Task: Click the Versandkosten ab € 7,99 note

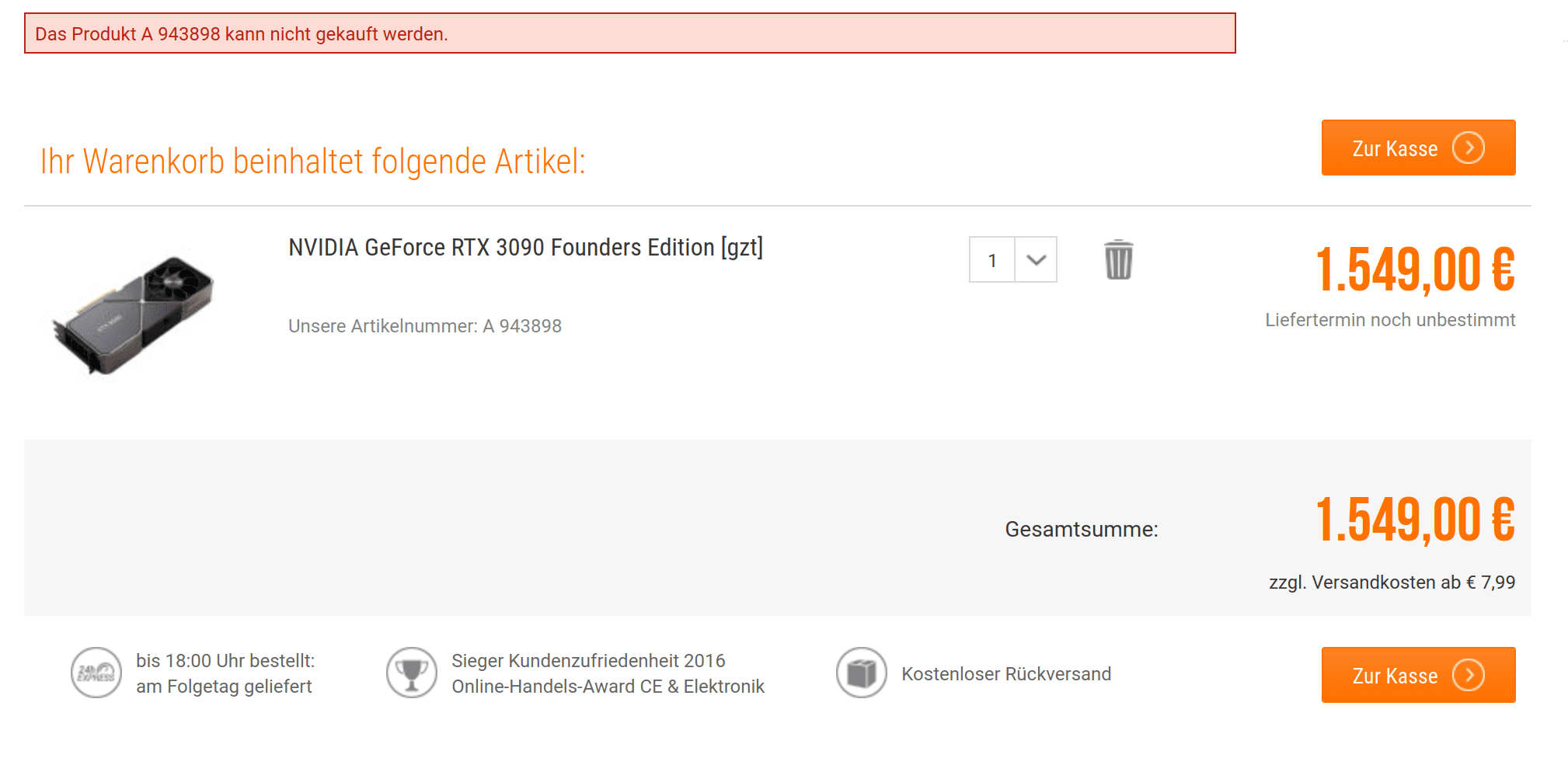Action: pyautogui.click(x=1392, y=582)
